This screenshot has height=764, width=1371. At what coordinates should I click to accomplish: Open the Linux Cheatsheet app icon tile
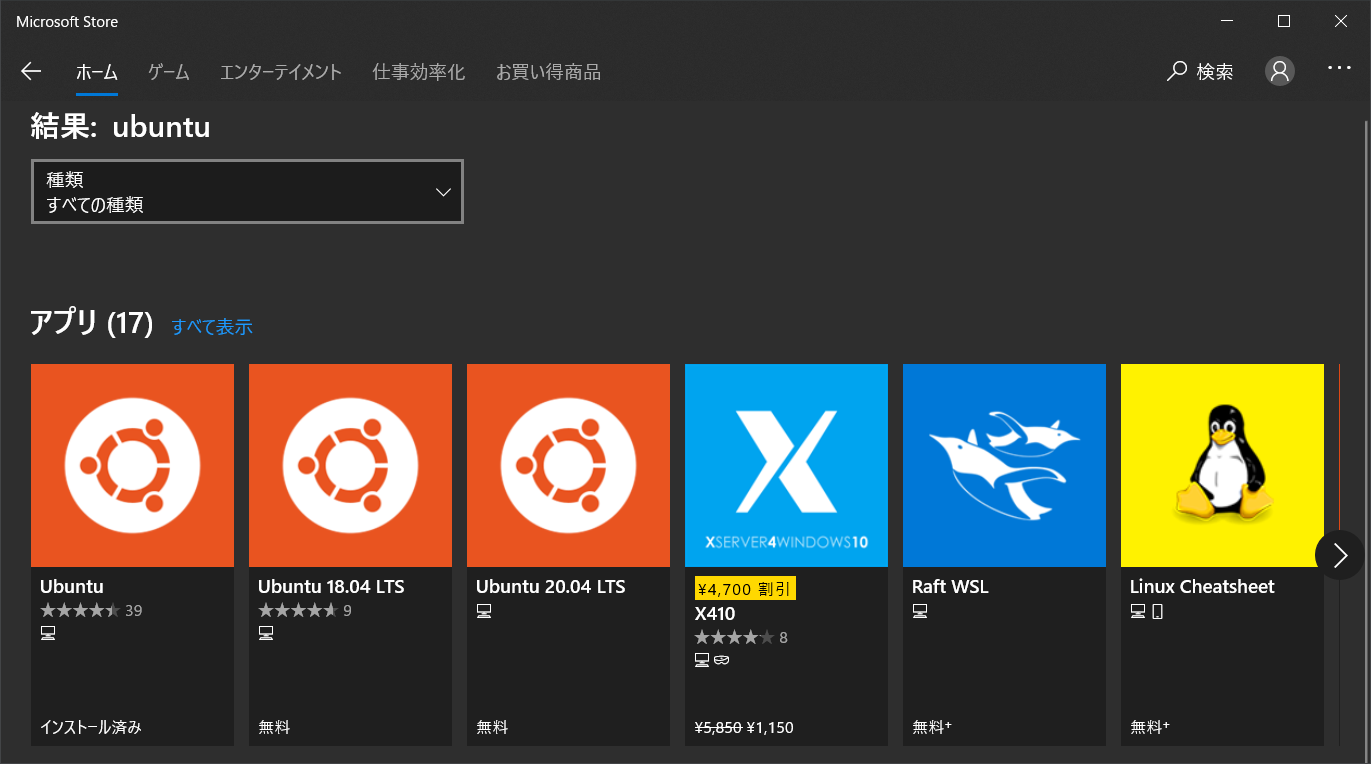pos(1222,465)
